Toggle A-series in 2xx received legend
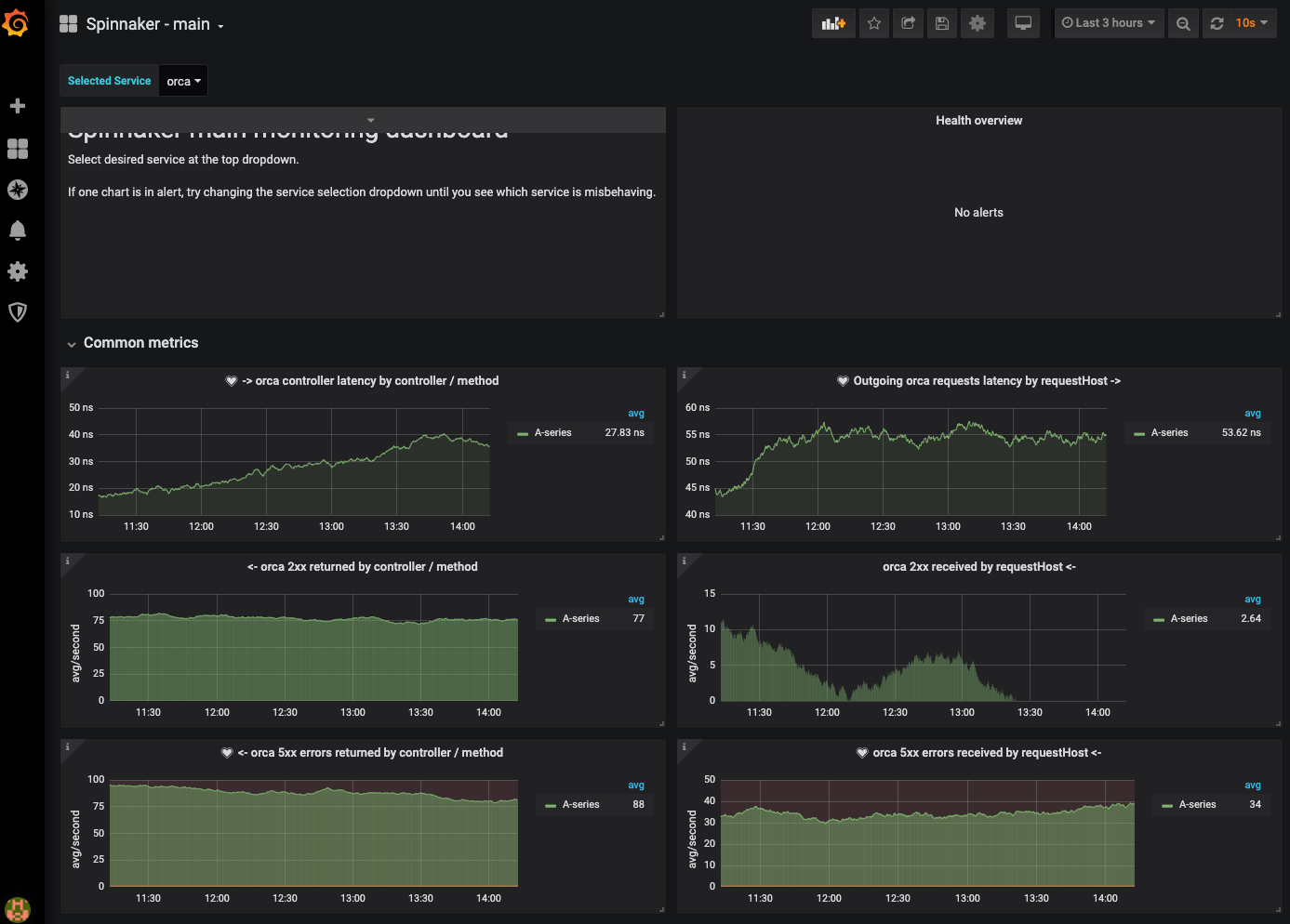The width and height of the screenshot is (1290, 924). tap(1189, 619)
